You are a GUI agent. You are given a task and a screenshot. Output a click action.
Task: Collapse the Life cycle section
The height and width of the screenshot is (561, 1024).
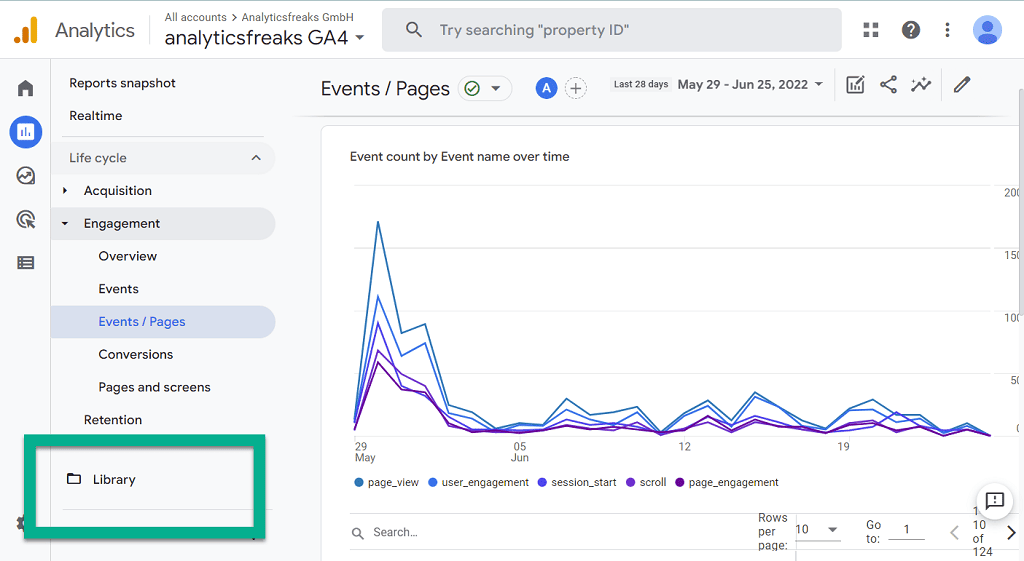(x=256, y=158)
